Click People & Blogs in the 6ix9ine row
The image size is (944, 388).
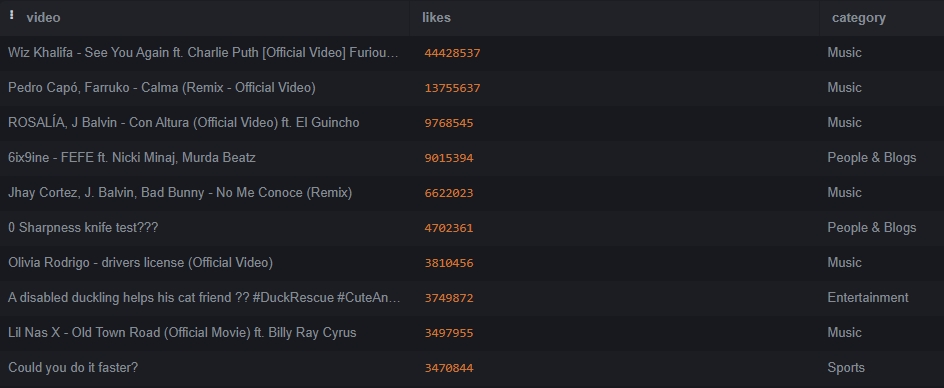click(x=872, y=158)
